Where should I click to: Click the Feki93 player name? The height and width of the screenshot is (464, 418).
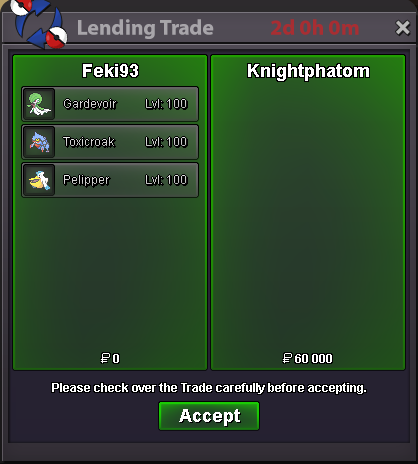click(x=110, y=71)
